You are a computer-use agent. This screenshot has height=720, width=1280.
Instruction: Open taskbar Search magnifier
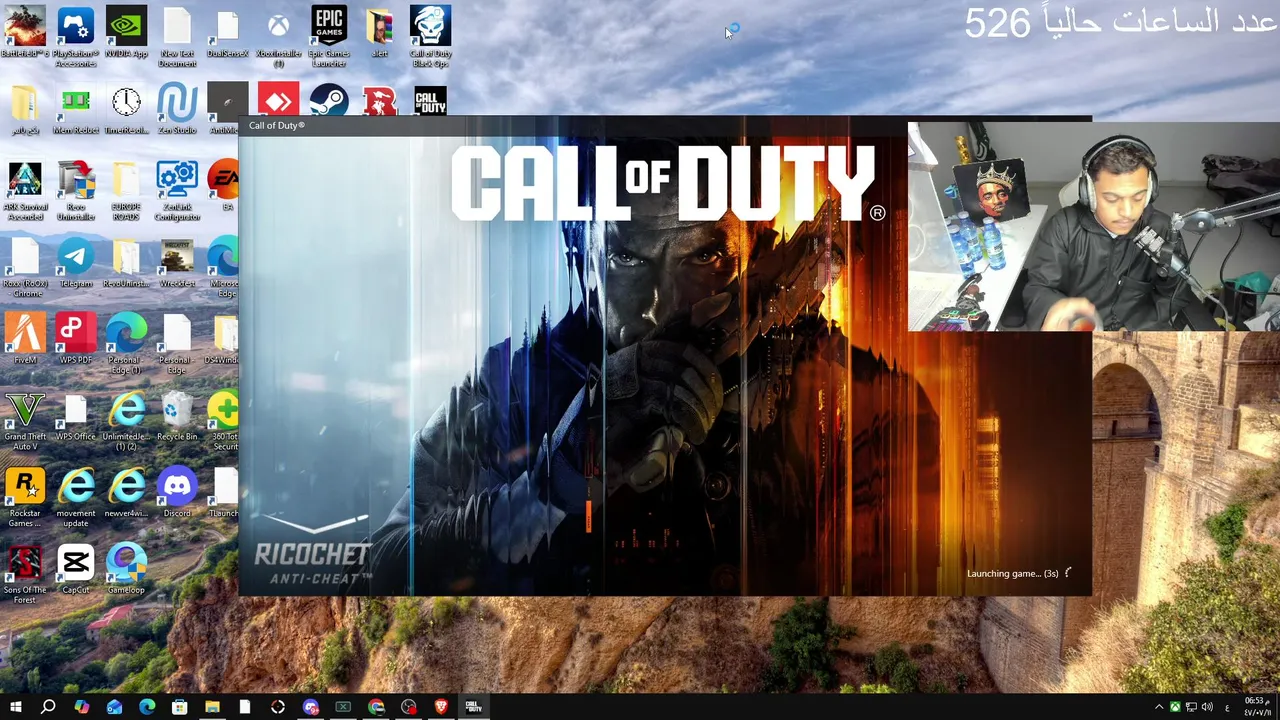click(x=48, y=707)
